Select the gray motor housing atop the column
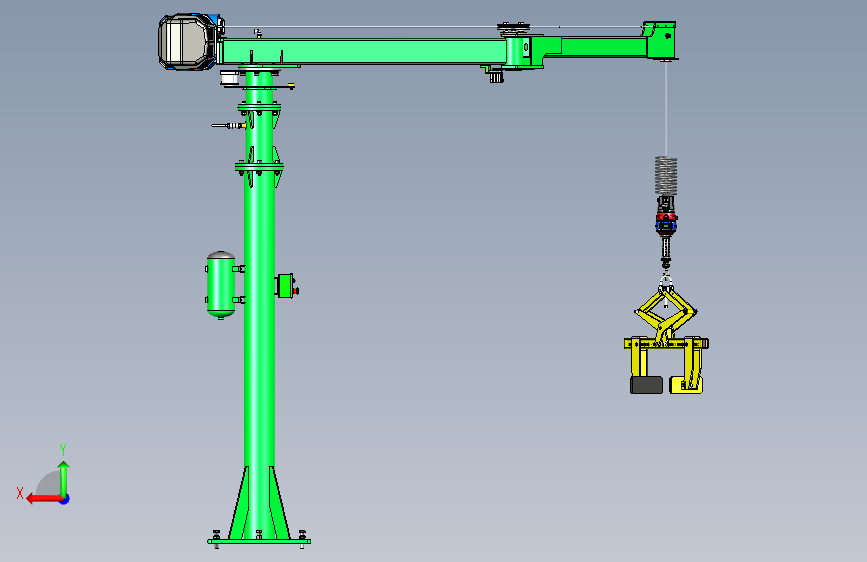Screen dimensions: 867x562 pyautogui.click(x=186, y=42)
